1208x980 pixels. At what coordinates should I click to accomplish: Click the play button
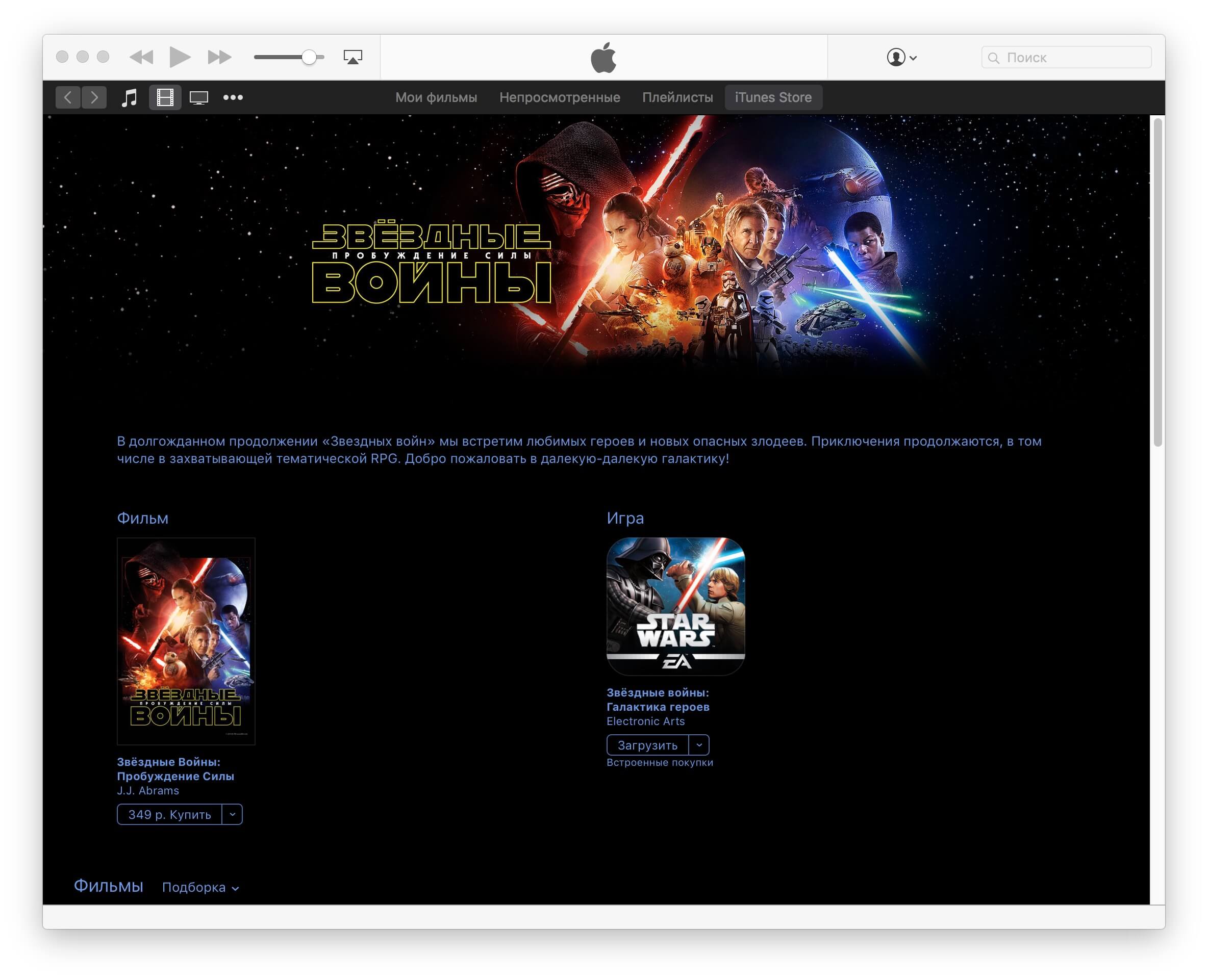click(180, 57)
